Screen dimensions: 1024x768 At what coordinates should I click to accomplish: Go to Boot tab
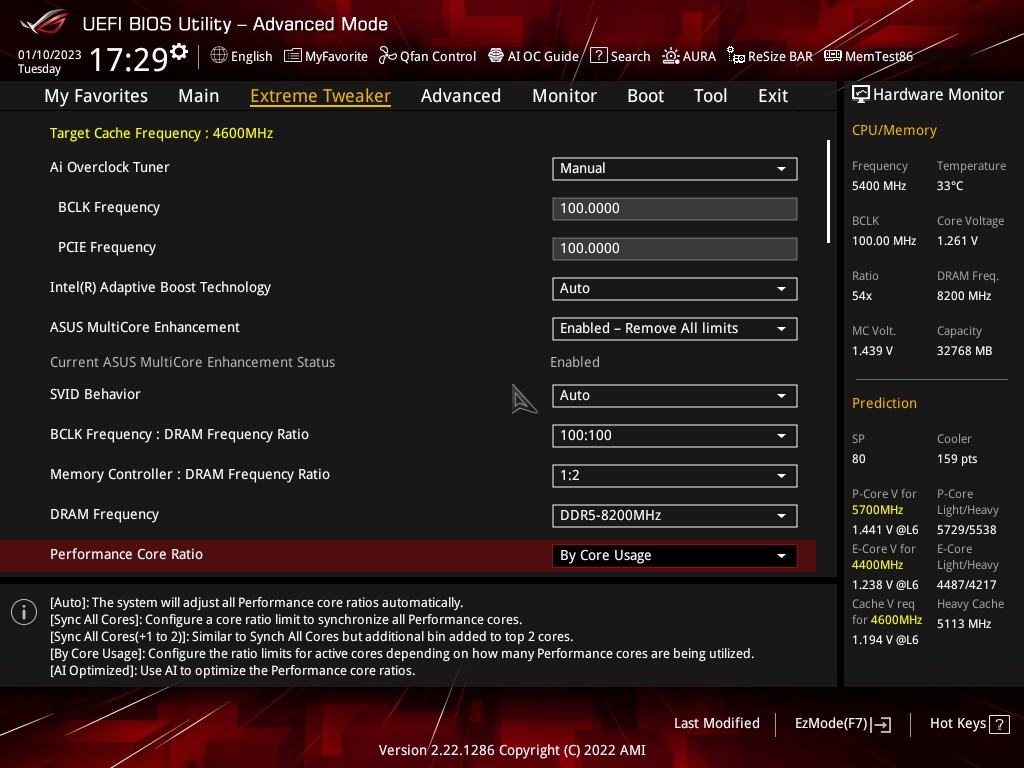[645, 96]
